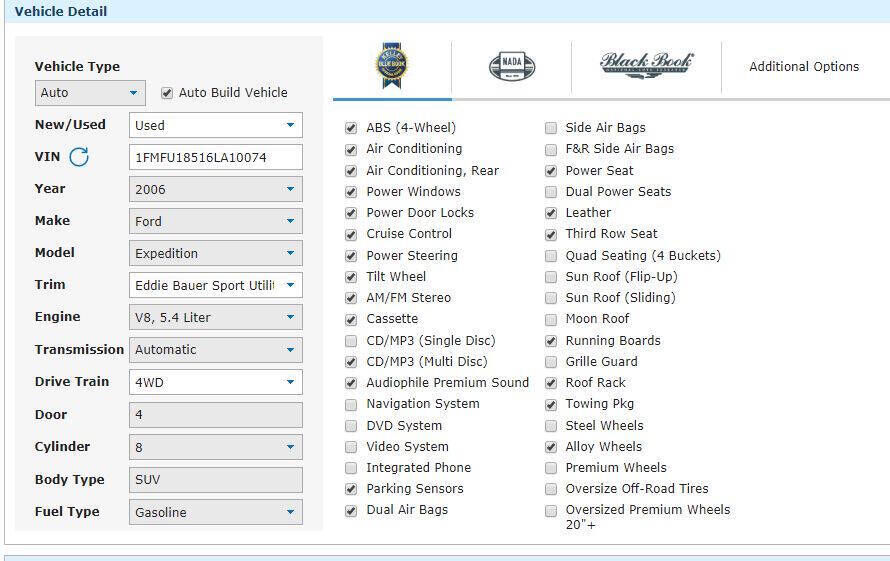Viewport: 890px width, 561px height.
Task: Select the Black Book logo tab
Action: pos(646,66)
